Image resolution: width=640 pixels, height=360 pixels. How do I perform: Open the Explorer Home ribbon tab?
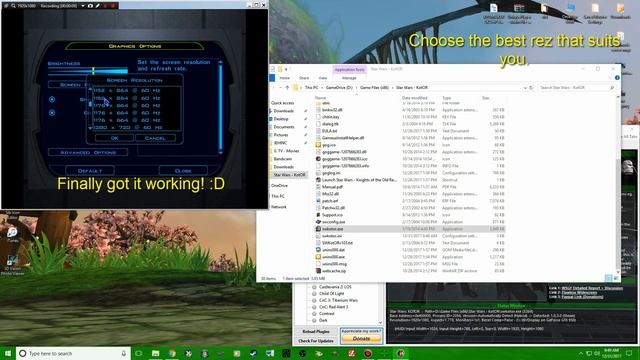tap(284, 78)
